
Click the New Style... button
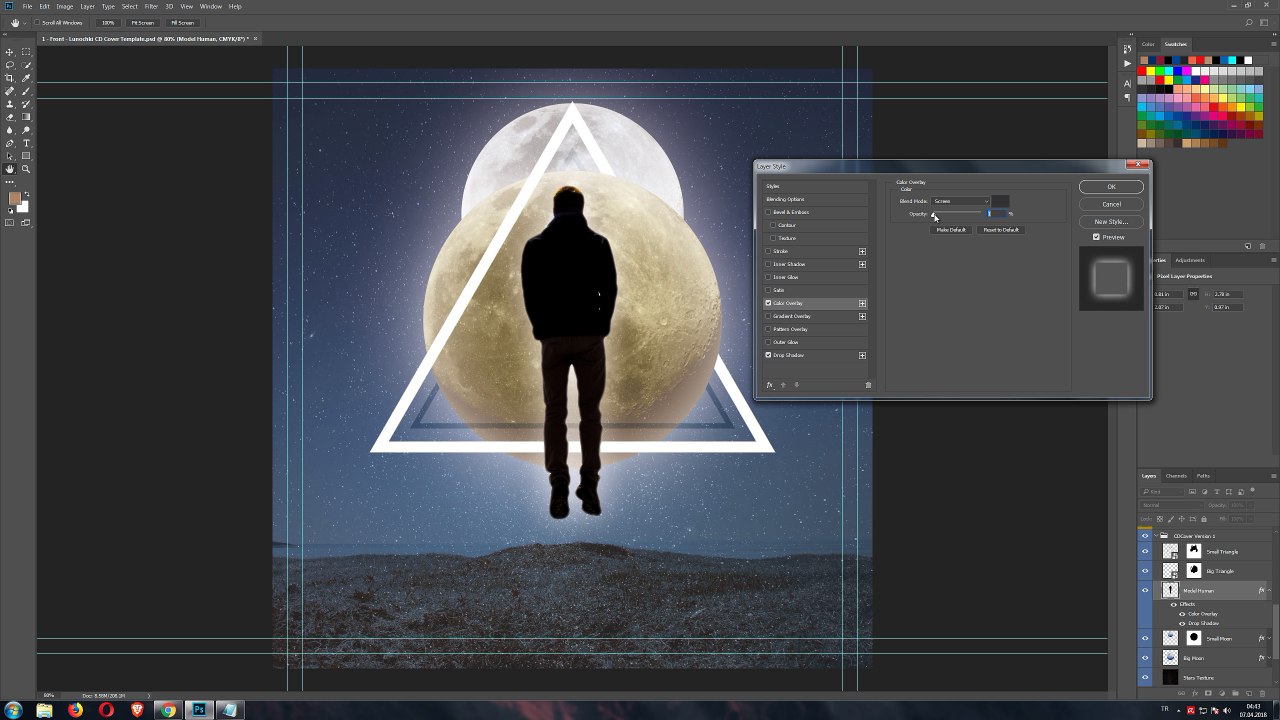(1111, 221)
